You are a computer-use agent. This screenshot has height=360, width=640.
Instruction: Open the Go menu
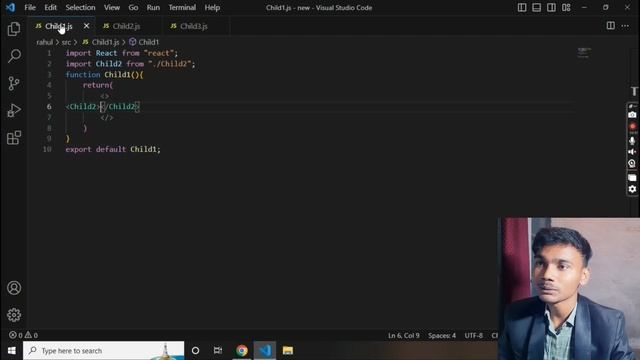(133, 7)
